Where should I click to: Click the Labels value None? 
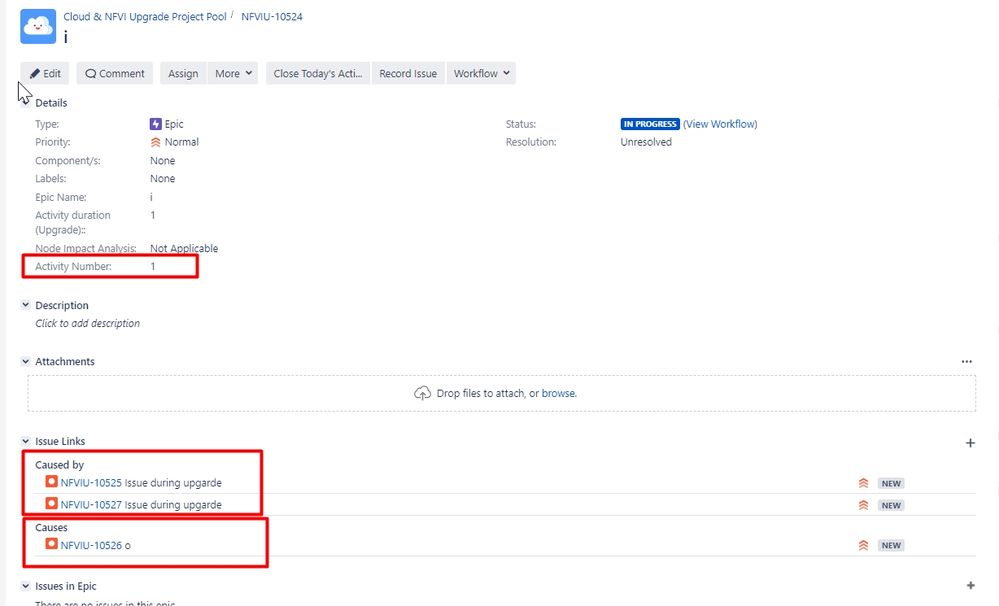[x=162, y=178]
